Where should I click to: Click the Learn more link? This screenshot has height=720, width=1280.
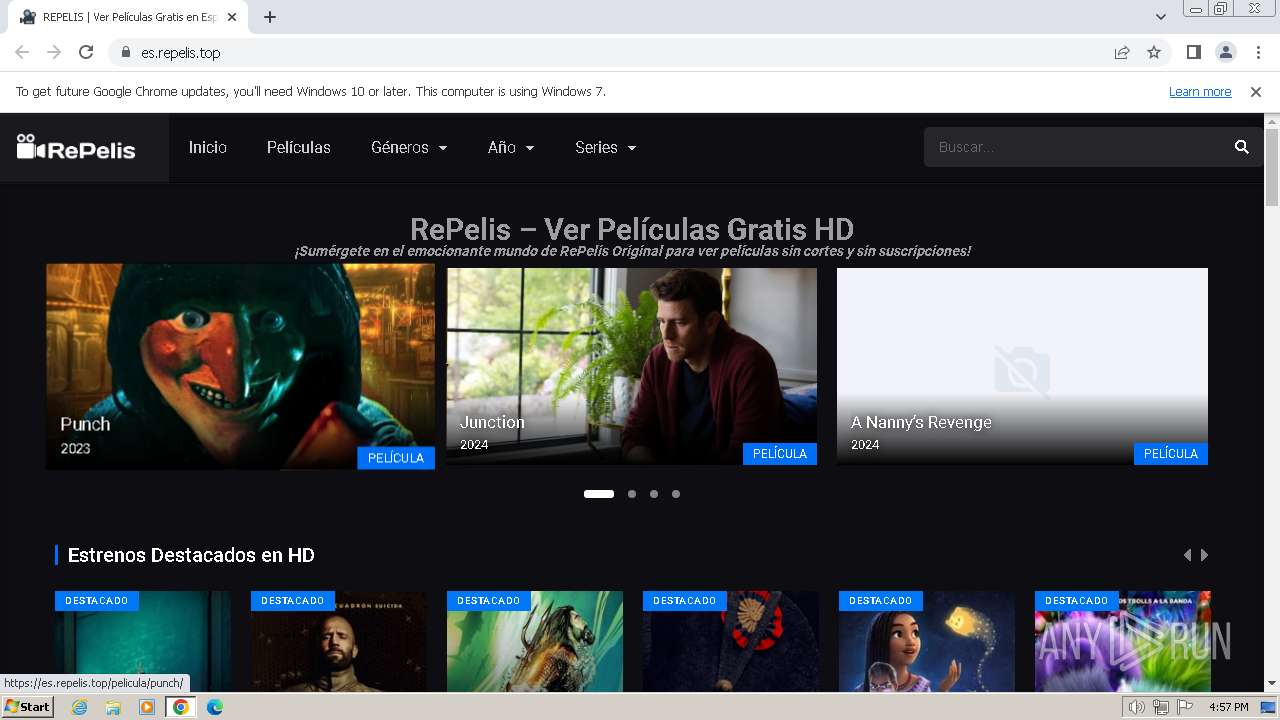click(x=1200, y=92)
